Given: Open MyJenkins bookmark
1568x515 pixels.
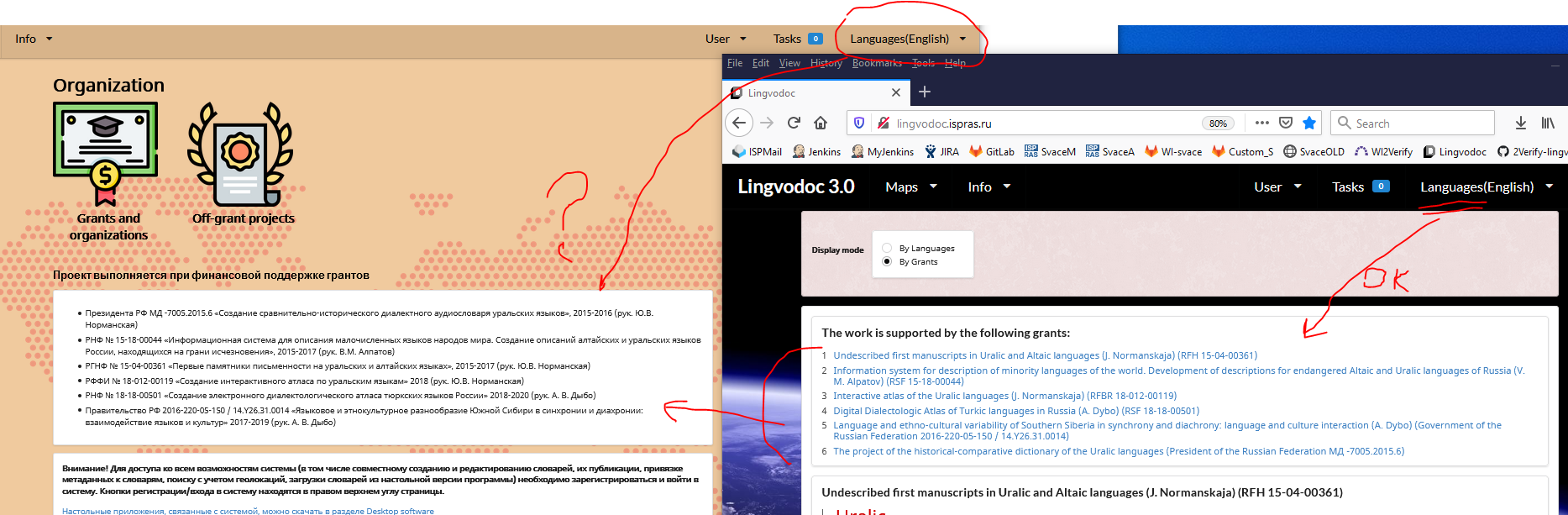Looking at the screenshot, I should click(x=882, y=151).
